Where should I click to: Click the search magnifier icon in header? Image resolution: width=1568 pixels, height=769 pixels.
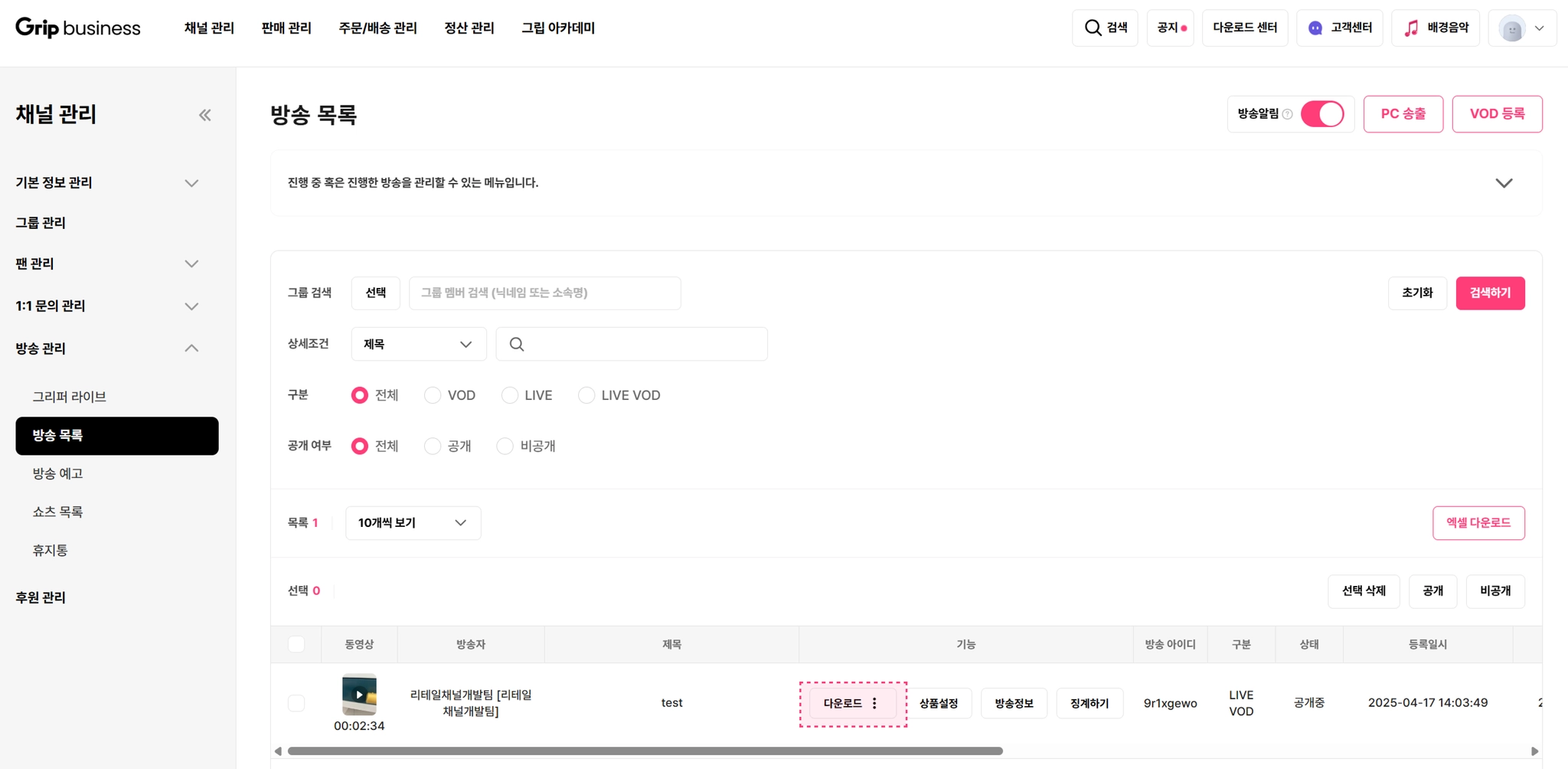[1093, 28]
